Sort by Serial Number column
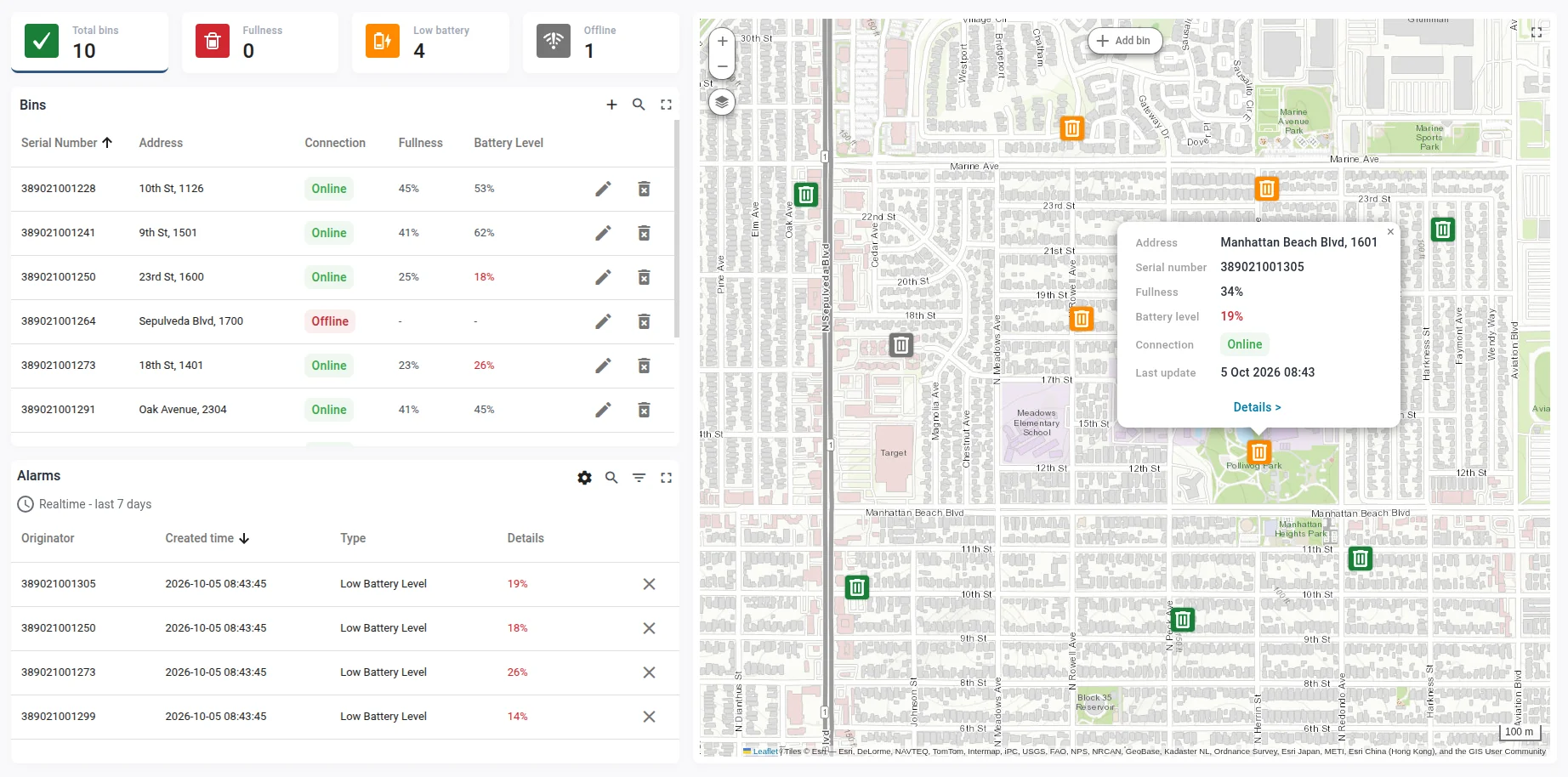The width and height of the screenshot is (1568, 777). point(66,143)
